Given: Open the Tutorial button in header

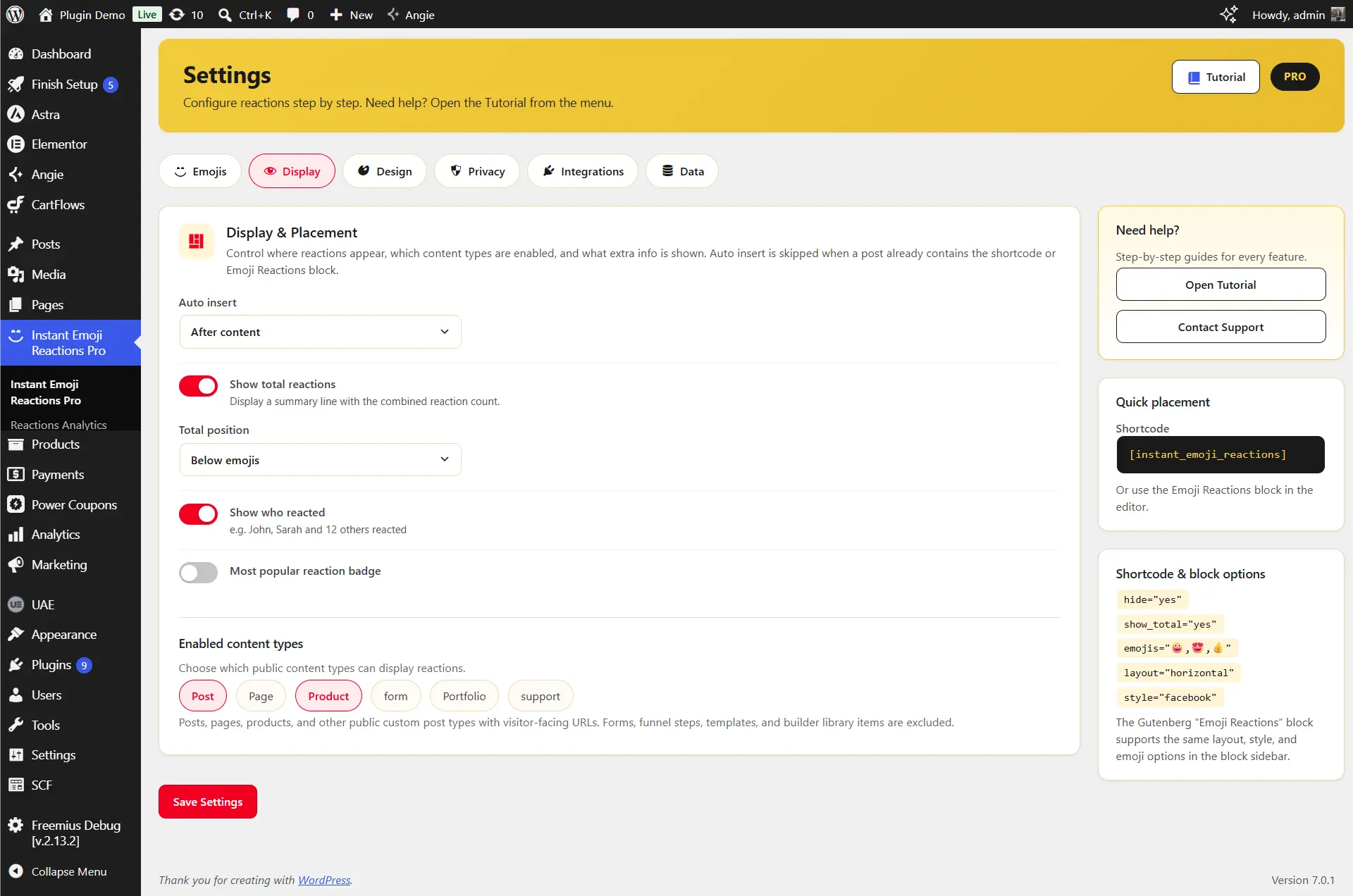Looking at the screenshot, I should coord(1216,77).
